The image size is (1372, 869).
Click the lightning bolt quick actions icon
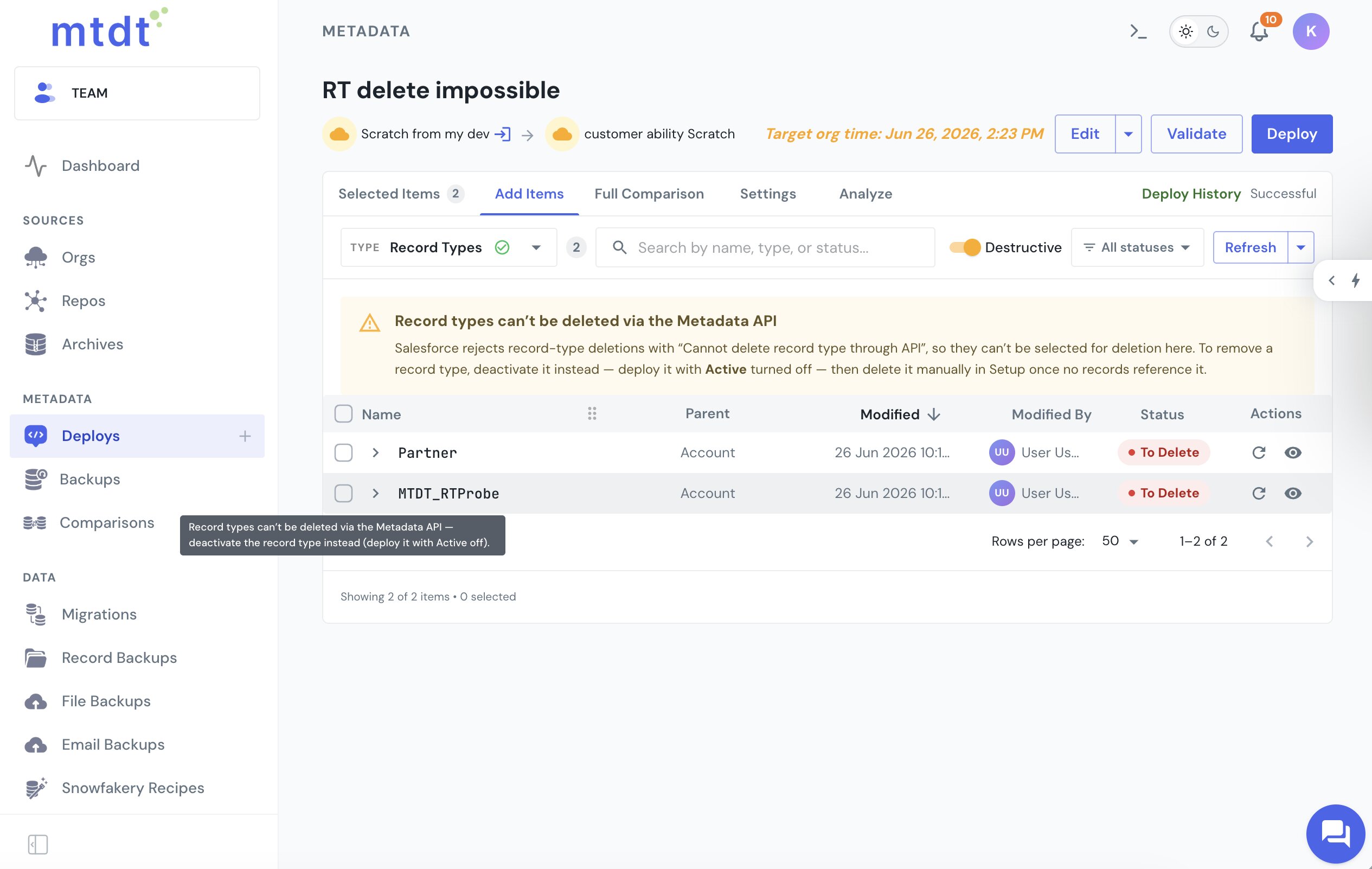click(1356, 280)
